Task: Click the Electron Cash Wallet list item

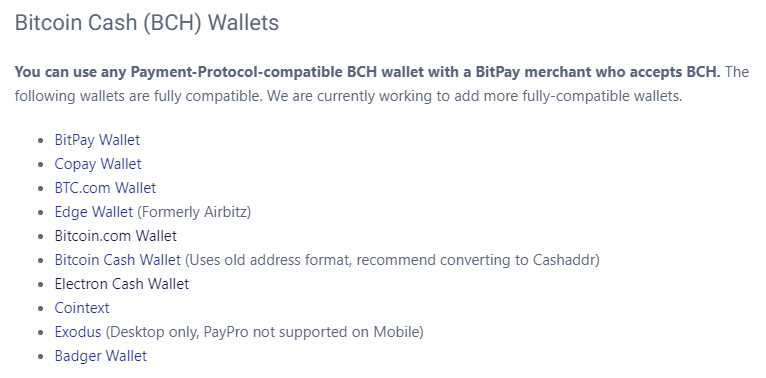Action: [x=122, y=284]
